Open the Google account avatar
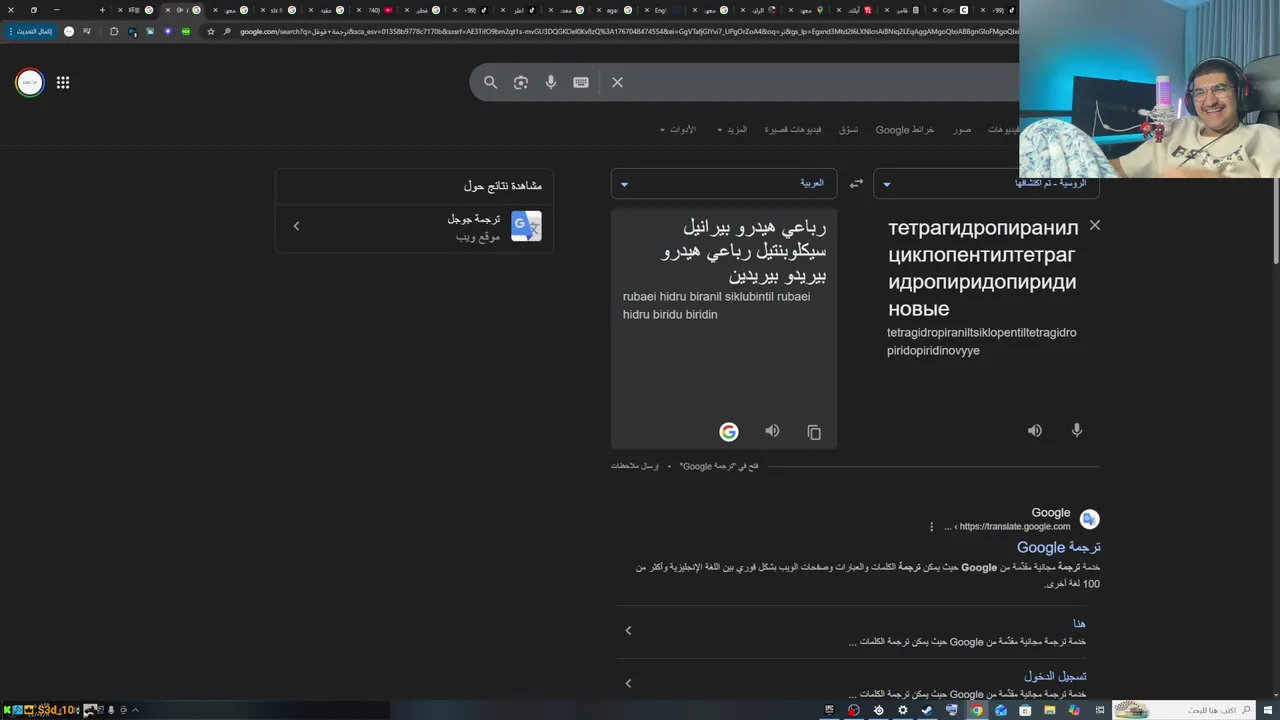Screen dimensions: 1280x720 pyautogui.click(x=30, y=83)
